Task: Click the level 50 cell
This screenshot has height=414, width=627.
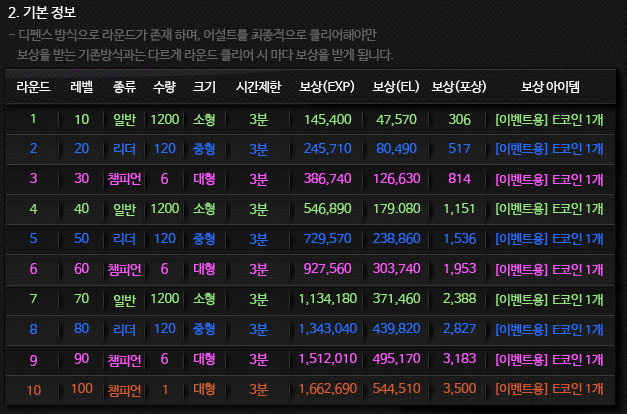Action: click(x=81, y=239)
